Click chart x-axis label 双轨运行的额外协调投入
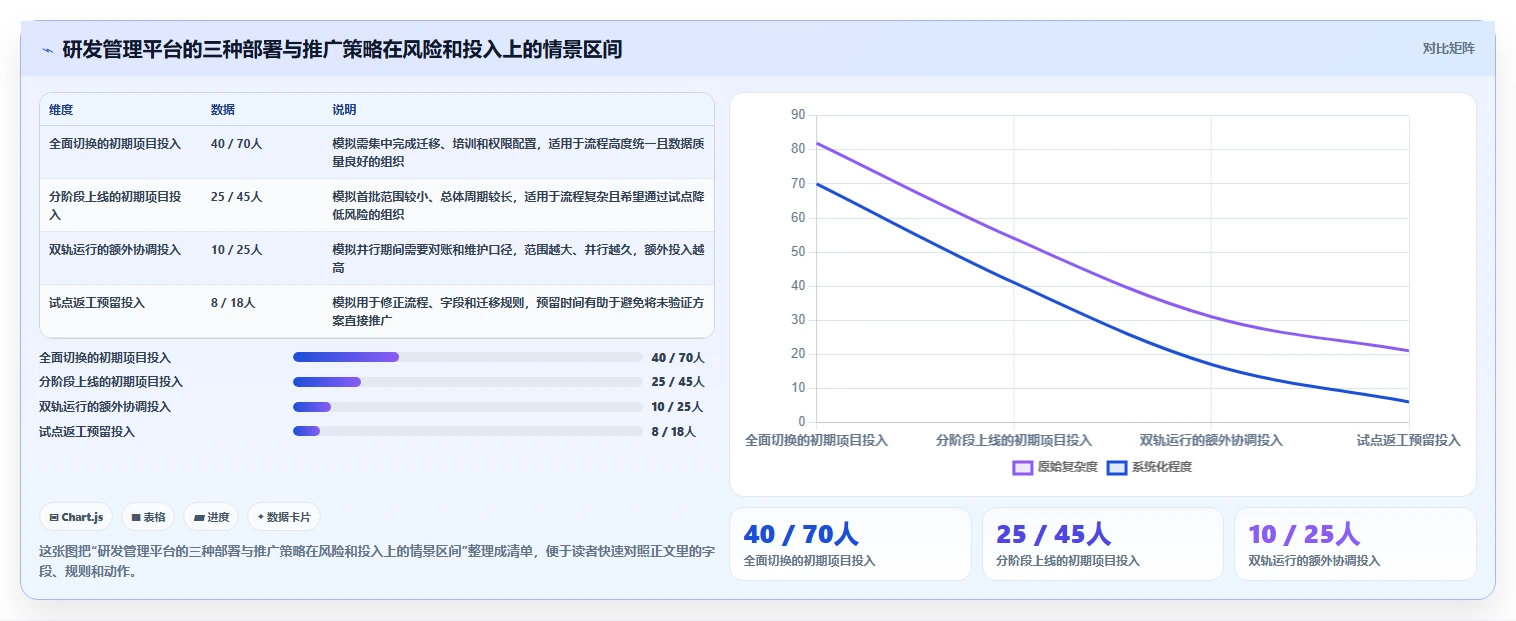Screen dimensions: 1516x621 click(1211, 440)
